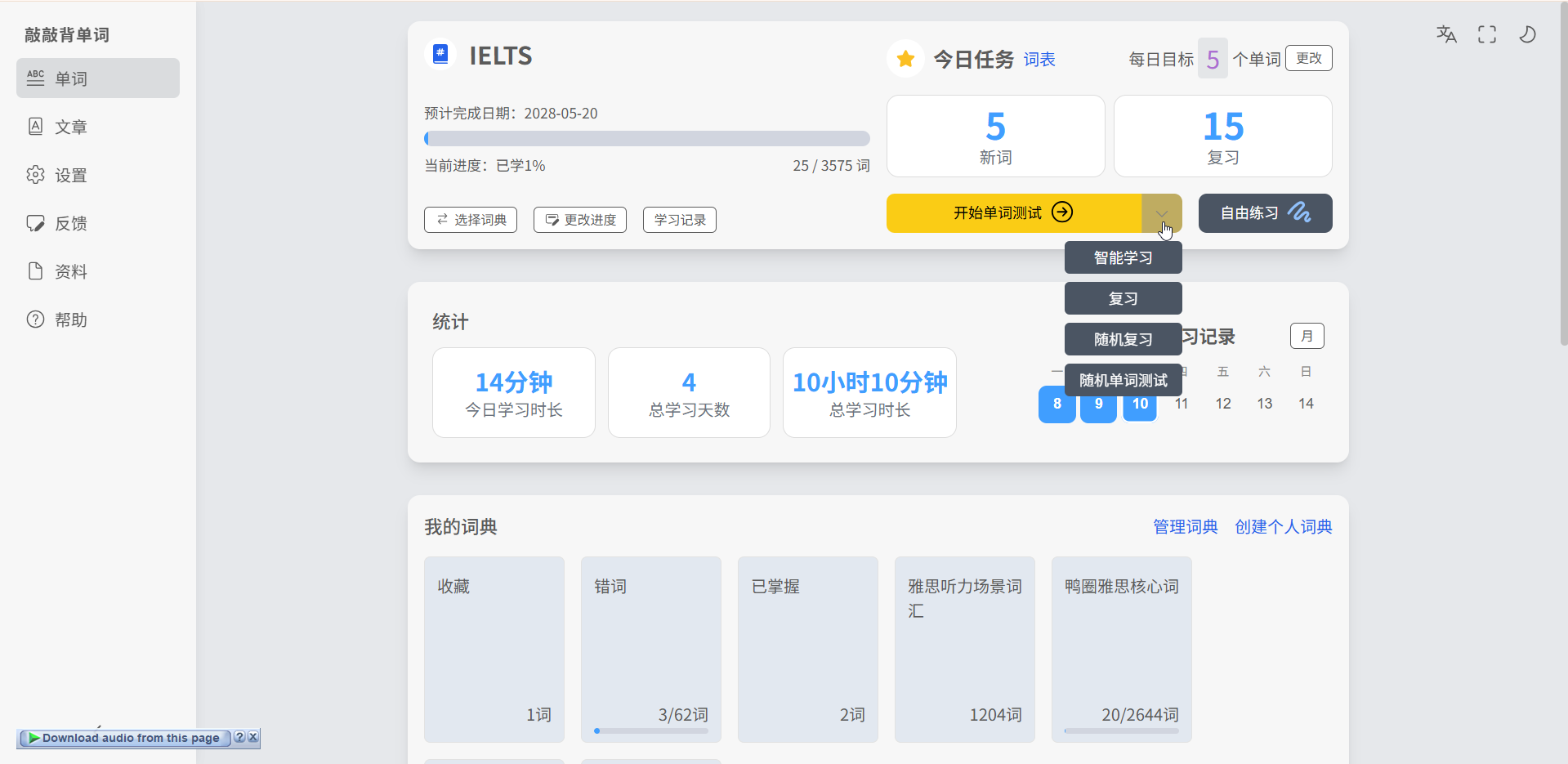Open the 单词 section in sidebar
Image resolution: width=1568 pixels, height=764 pixels.
click(x=98, y=78)
